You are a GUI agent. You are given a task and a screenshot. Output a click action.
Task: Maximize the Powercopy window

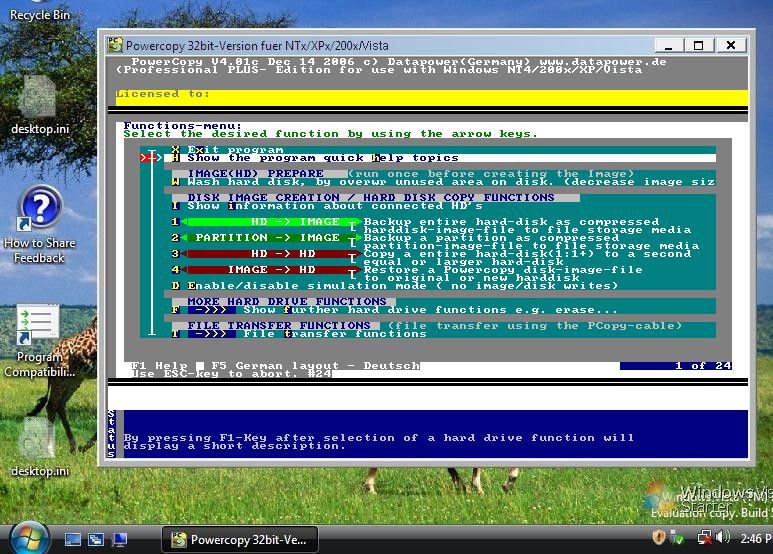(699, 45)
